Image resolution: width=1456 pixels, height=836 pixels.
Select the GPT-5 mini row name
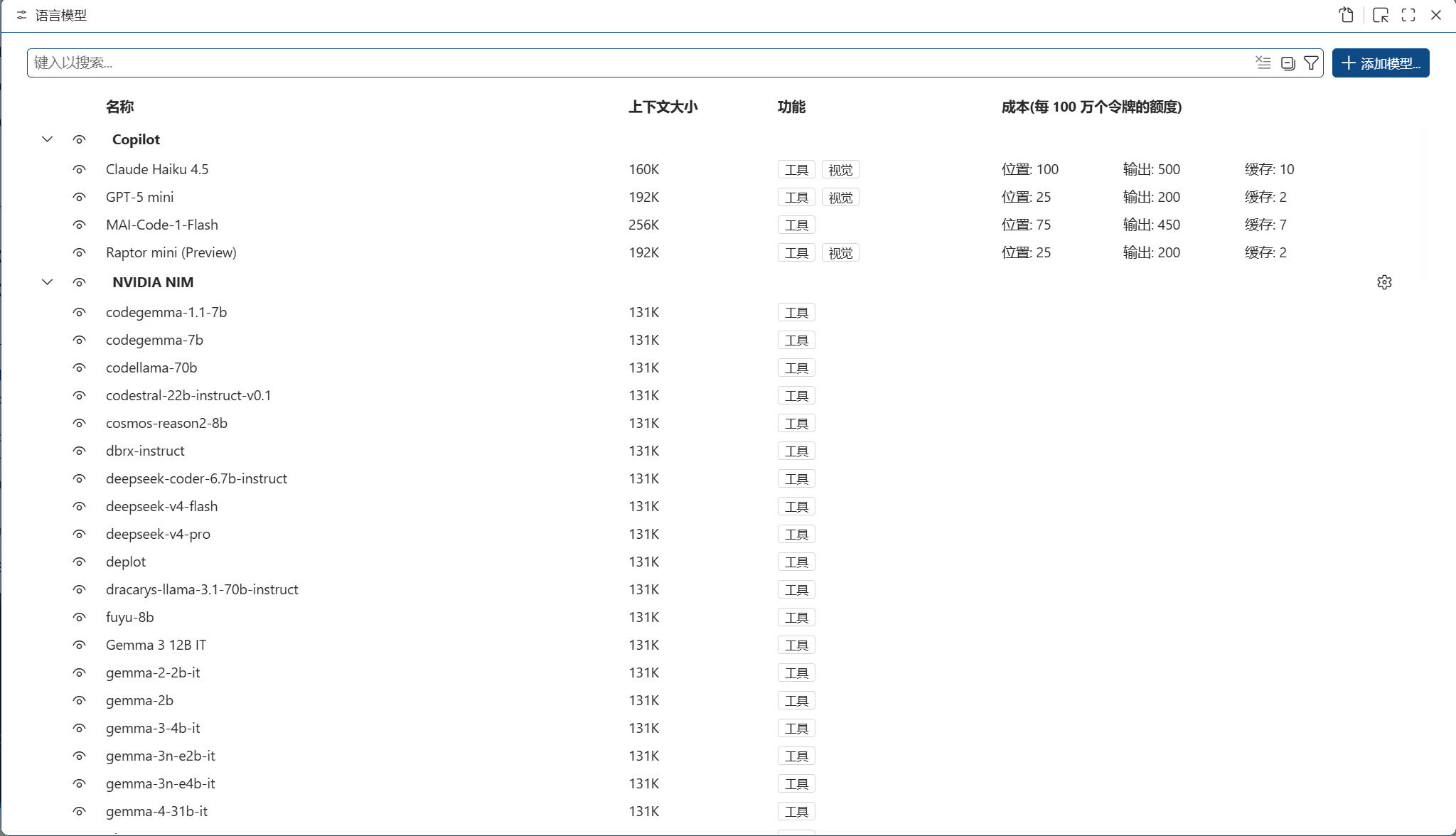[139, 197]
